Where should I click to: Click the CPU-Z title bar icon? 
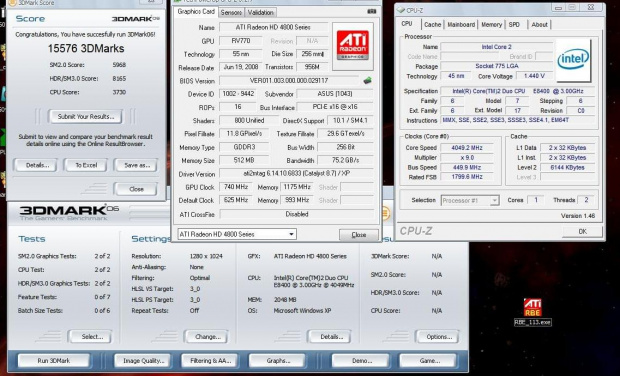(401, 10)
